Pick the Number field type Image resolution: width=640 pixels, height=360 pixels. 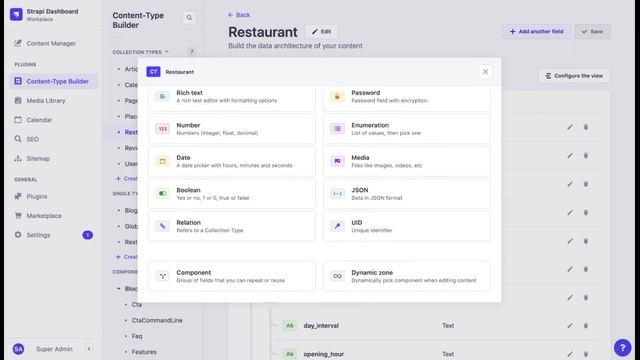tap(232, 129)
